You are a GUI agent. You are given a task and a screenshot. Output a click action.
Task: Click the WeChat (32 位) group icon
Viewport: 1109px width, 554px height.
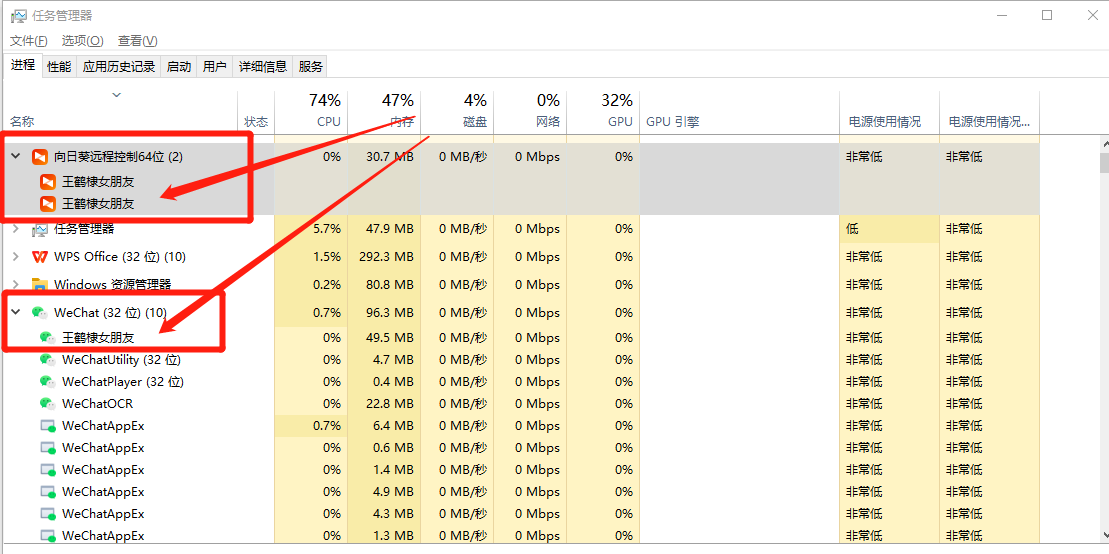(40, 313)
